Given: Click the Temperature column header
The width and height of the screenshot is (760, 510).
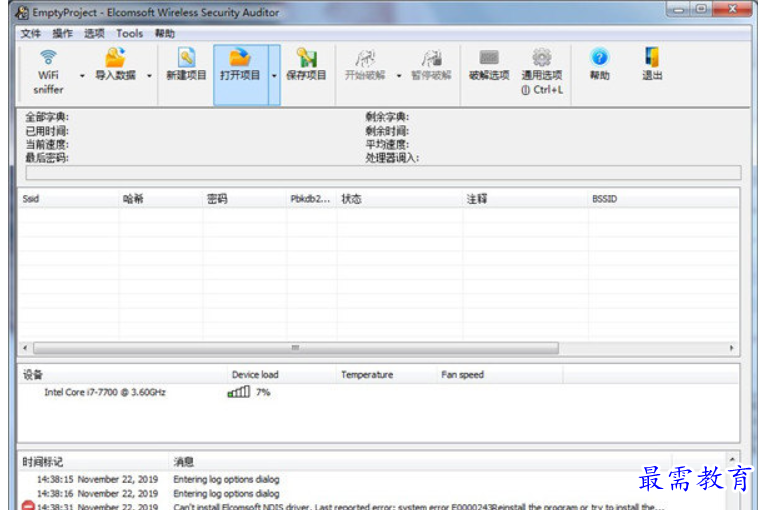Looking at the screenshot, I should point(386,374).
